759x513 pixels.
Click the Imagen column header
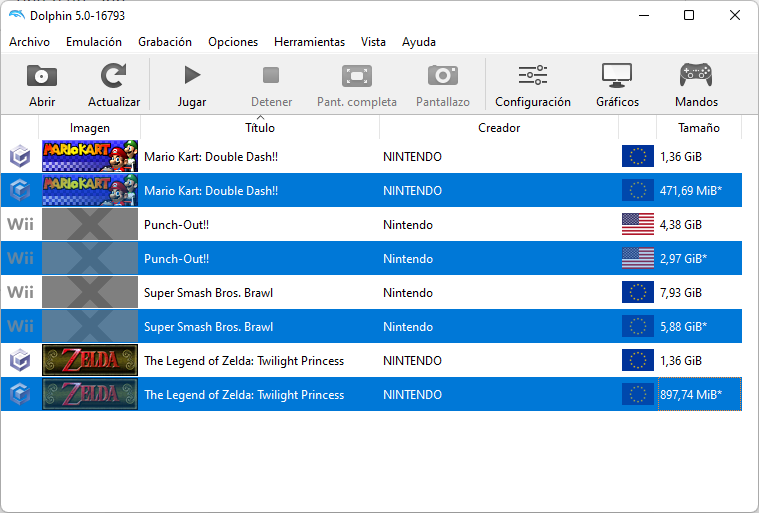click(x=90, y=128)
